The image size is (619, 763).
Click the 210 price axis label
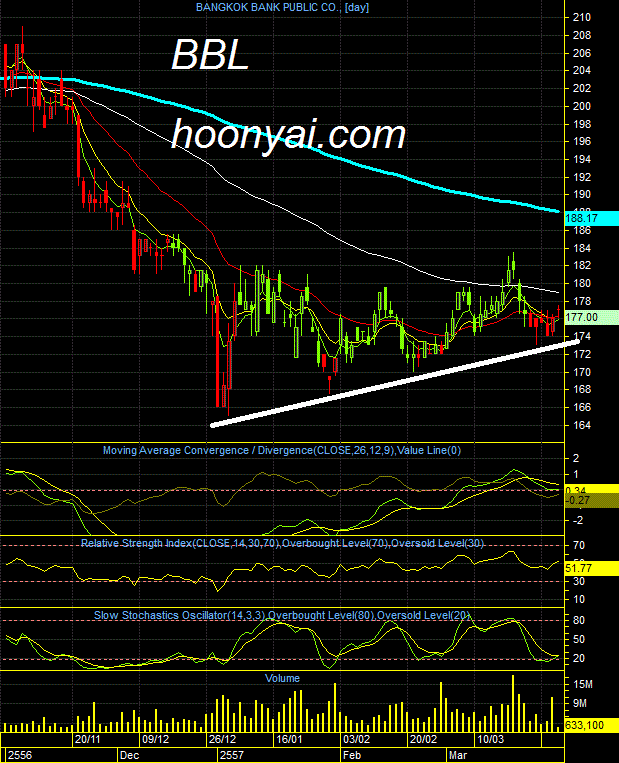582,18
